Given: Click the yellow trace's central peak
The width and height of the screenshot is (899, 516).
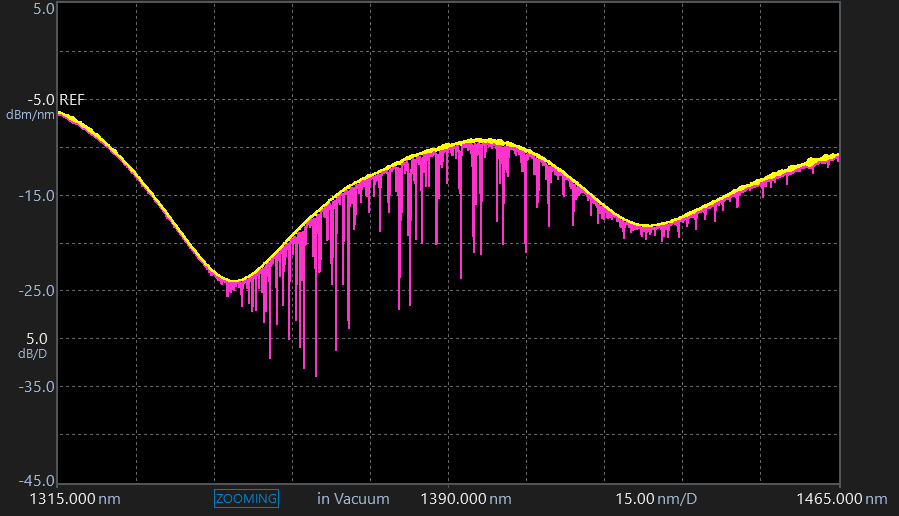Looking at the screenshot, I should point(482,141).
